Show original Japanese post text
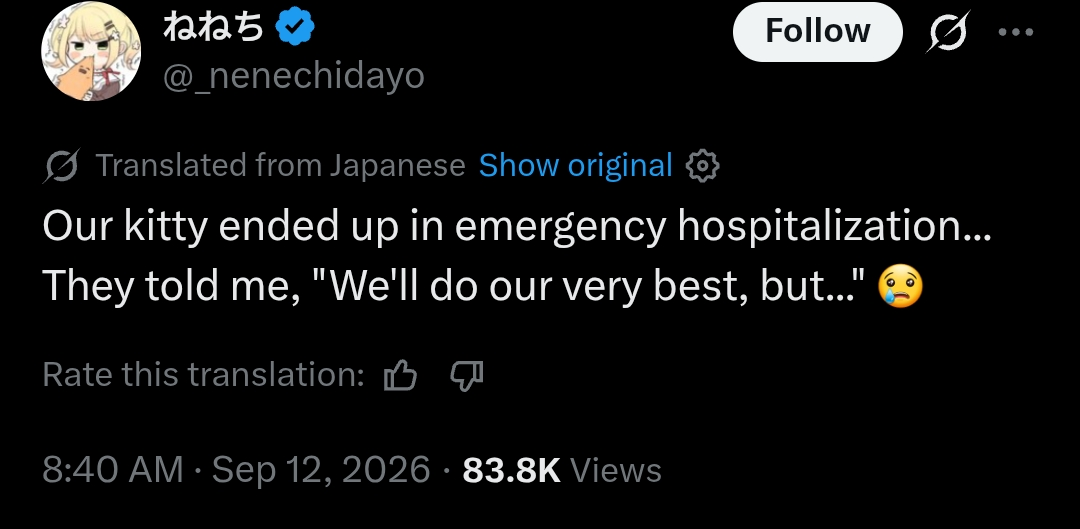Image resolution: width=1080 pixels, height=529 pixels. pyautogui.click(x=575, y=165)
